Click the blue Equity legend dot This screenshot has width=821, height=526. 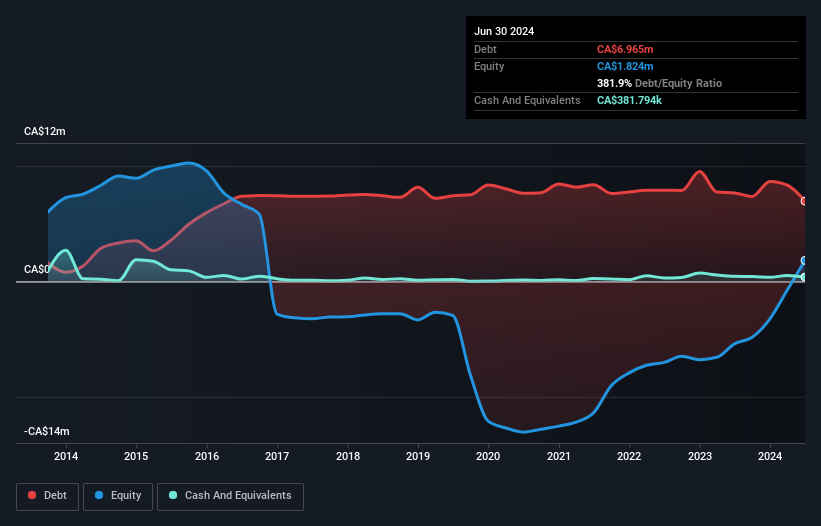tap(99, 495)
